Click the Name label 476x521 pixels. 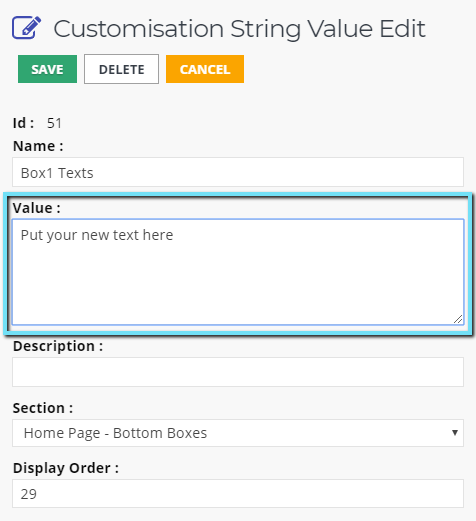pos(38,146)
